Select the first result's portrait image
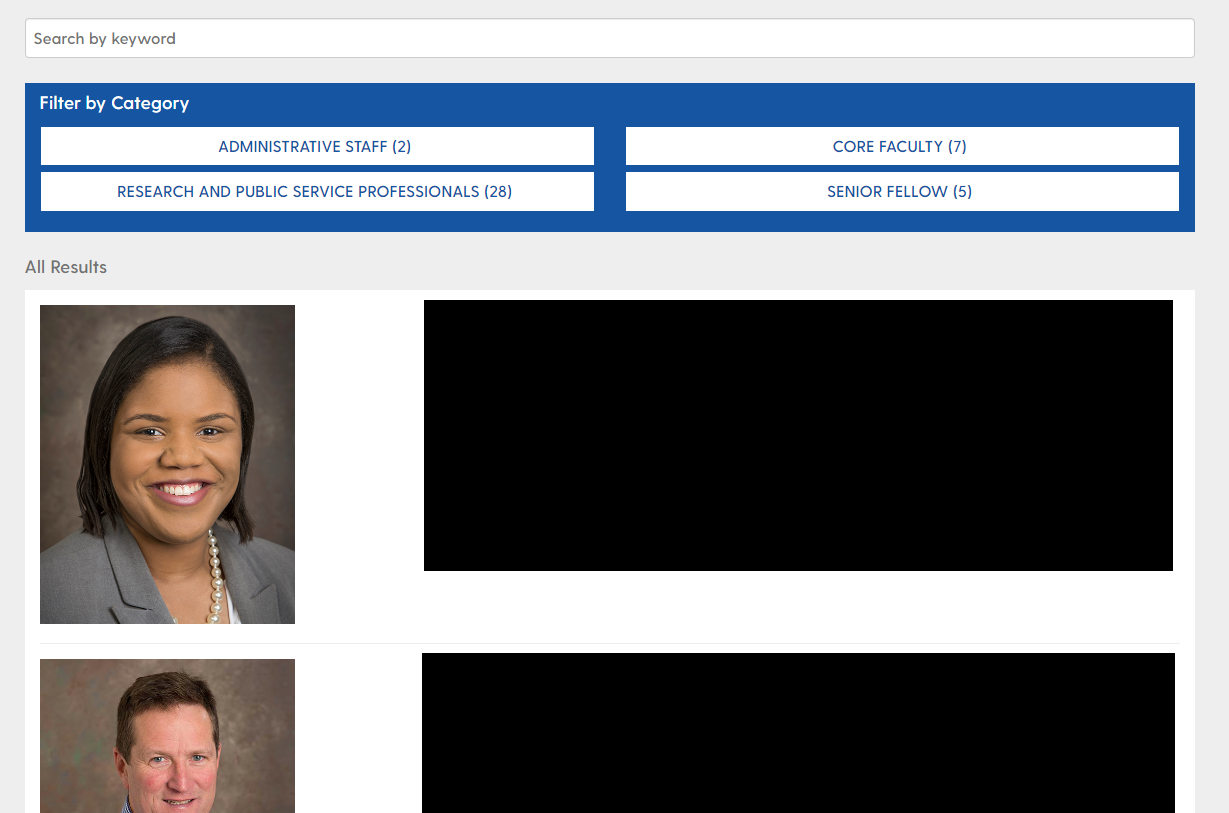1229x813 pixels. 167,464
